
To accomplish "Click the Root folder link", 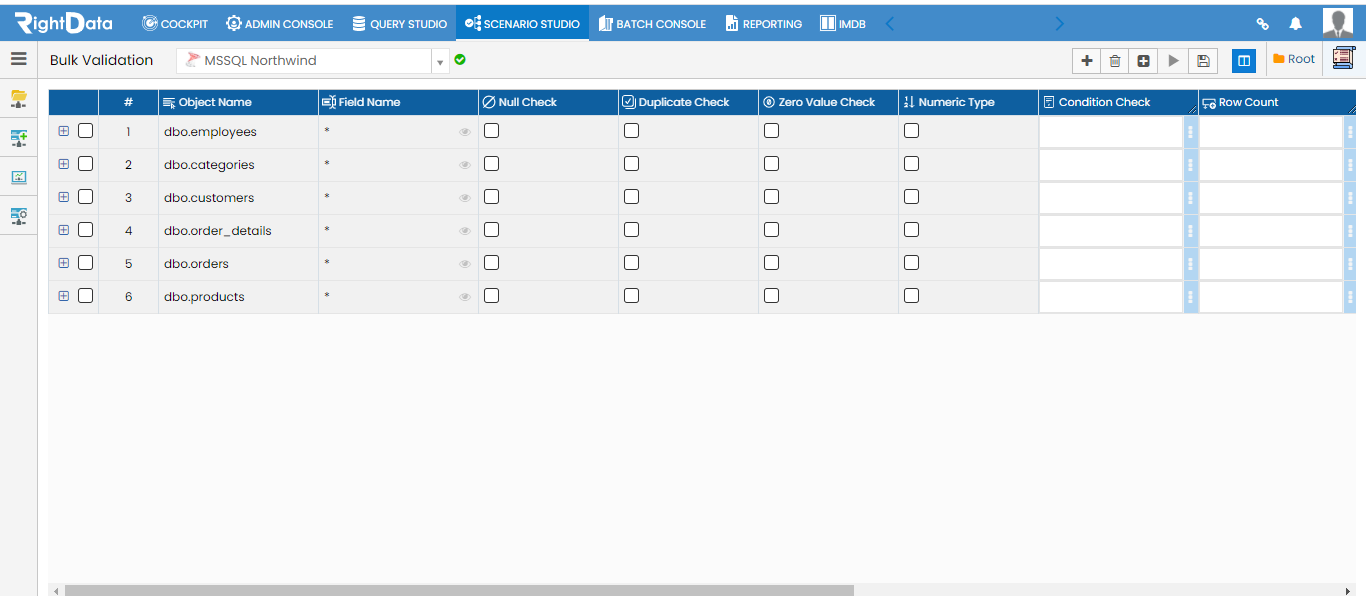I will [1294, 59].
